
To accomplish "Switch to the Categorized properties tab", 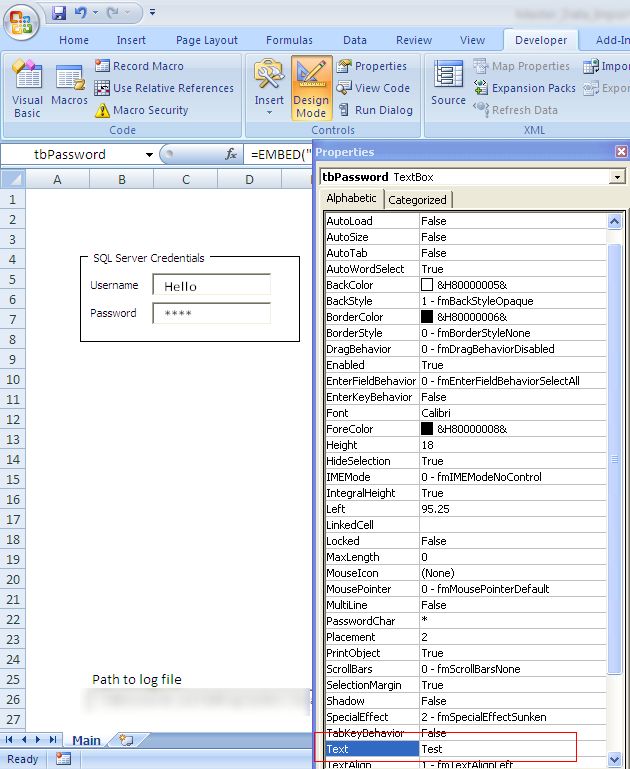I will (x=417, y=200).
